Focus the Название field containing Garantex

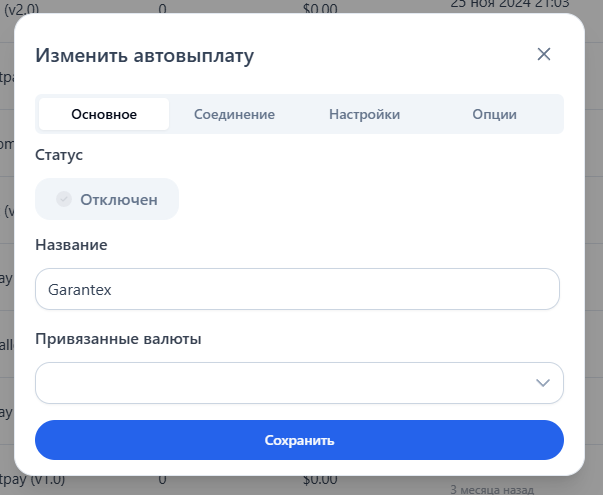(x=297, y=289)
